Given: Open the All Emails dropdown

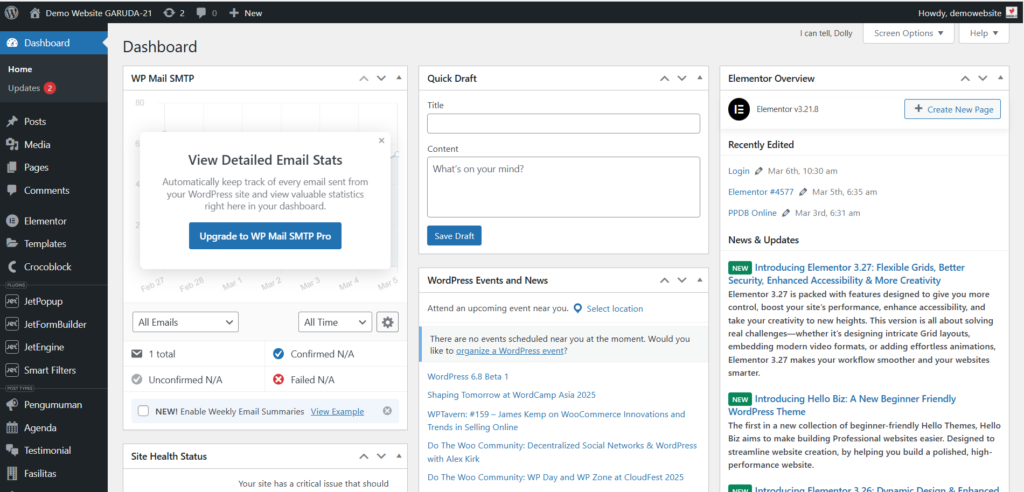Looking at the screenshot, I should (x=185, y=322).
